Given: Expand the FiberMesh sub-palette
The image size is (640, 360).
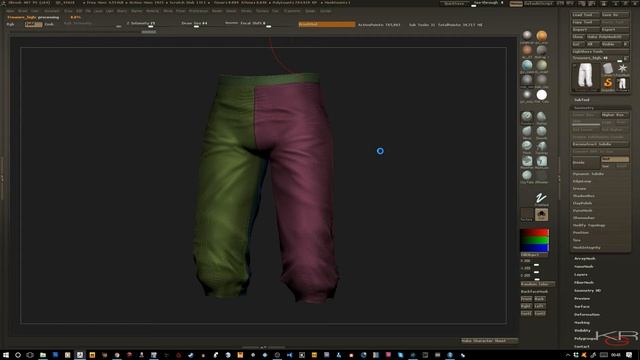Looking at the screenshot, I should click(584, 282).
